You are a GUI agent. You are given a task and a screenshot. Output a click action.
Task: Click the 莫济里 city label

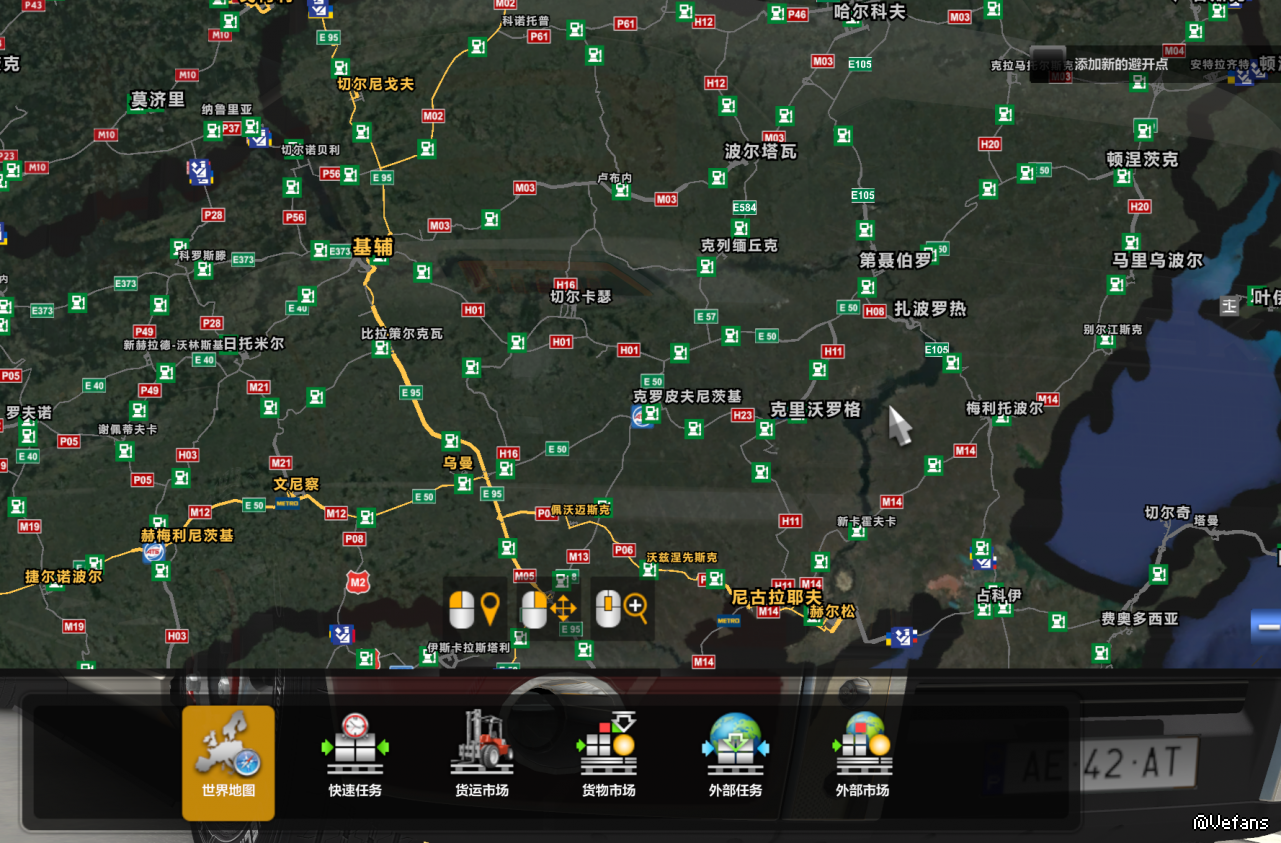pyautogui.click(x=158, y=99)
